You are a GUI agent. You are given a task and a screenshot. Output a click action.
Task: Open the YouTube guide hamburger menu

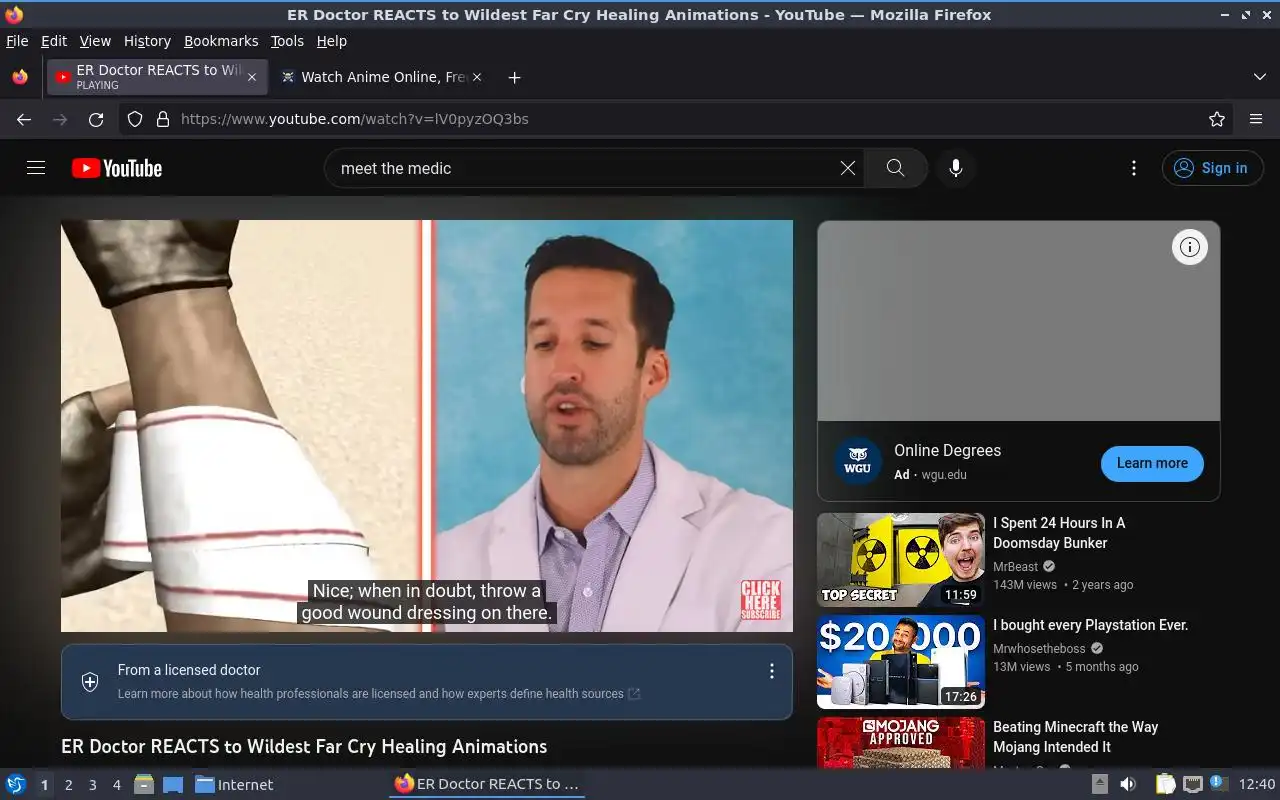click(36, 168)
